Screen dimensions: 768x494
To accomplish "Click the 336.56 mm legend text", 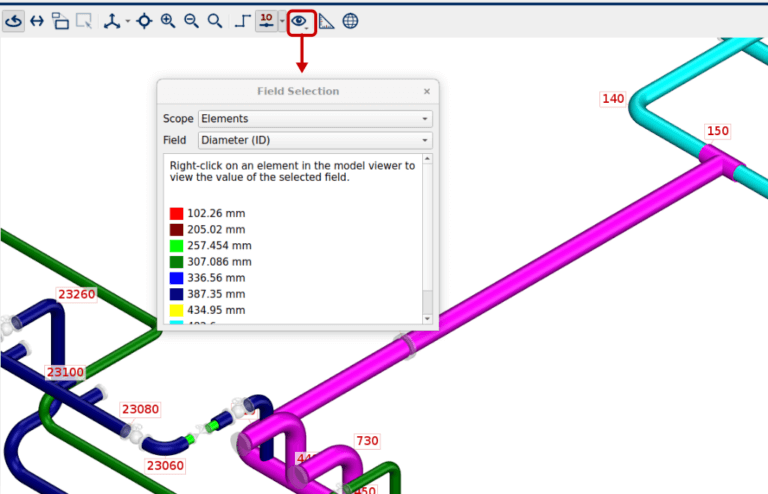I will (x=216, y=278).
